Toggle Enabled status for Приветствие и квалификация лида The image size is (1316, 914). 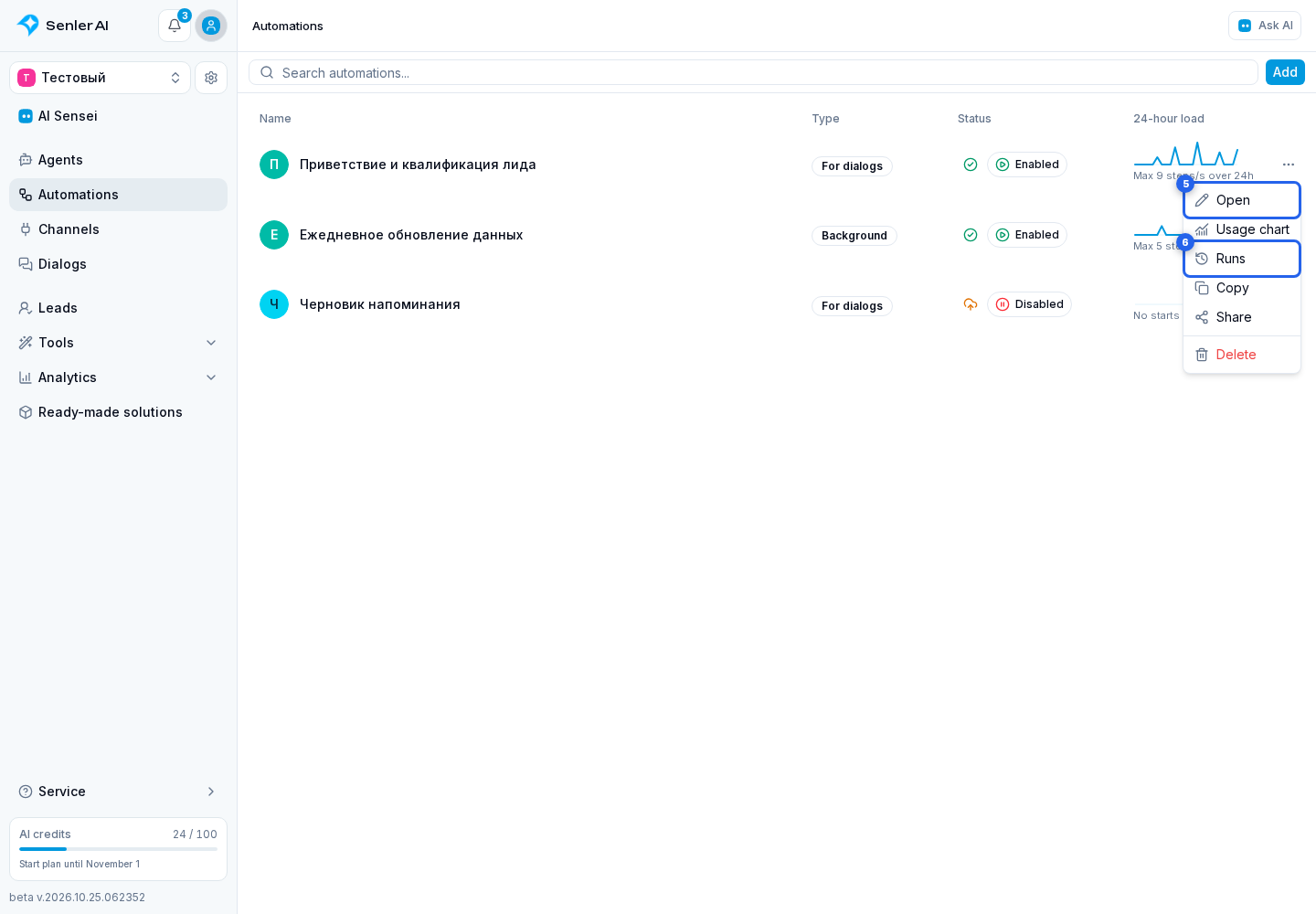pos(1027,165)
